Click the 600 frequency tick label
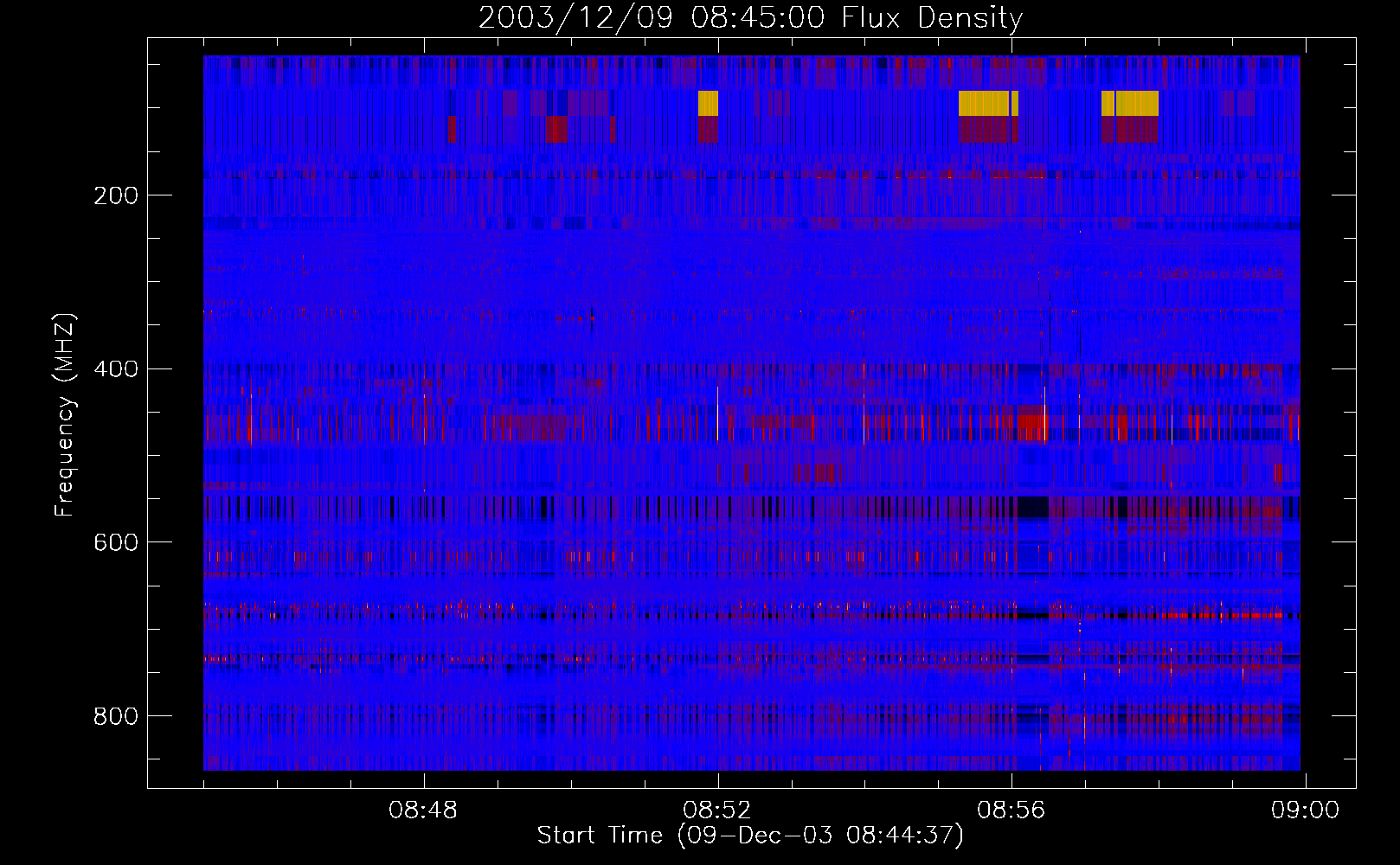 click(x=116, y=542)
